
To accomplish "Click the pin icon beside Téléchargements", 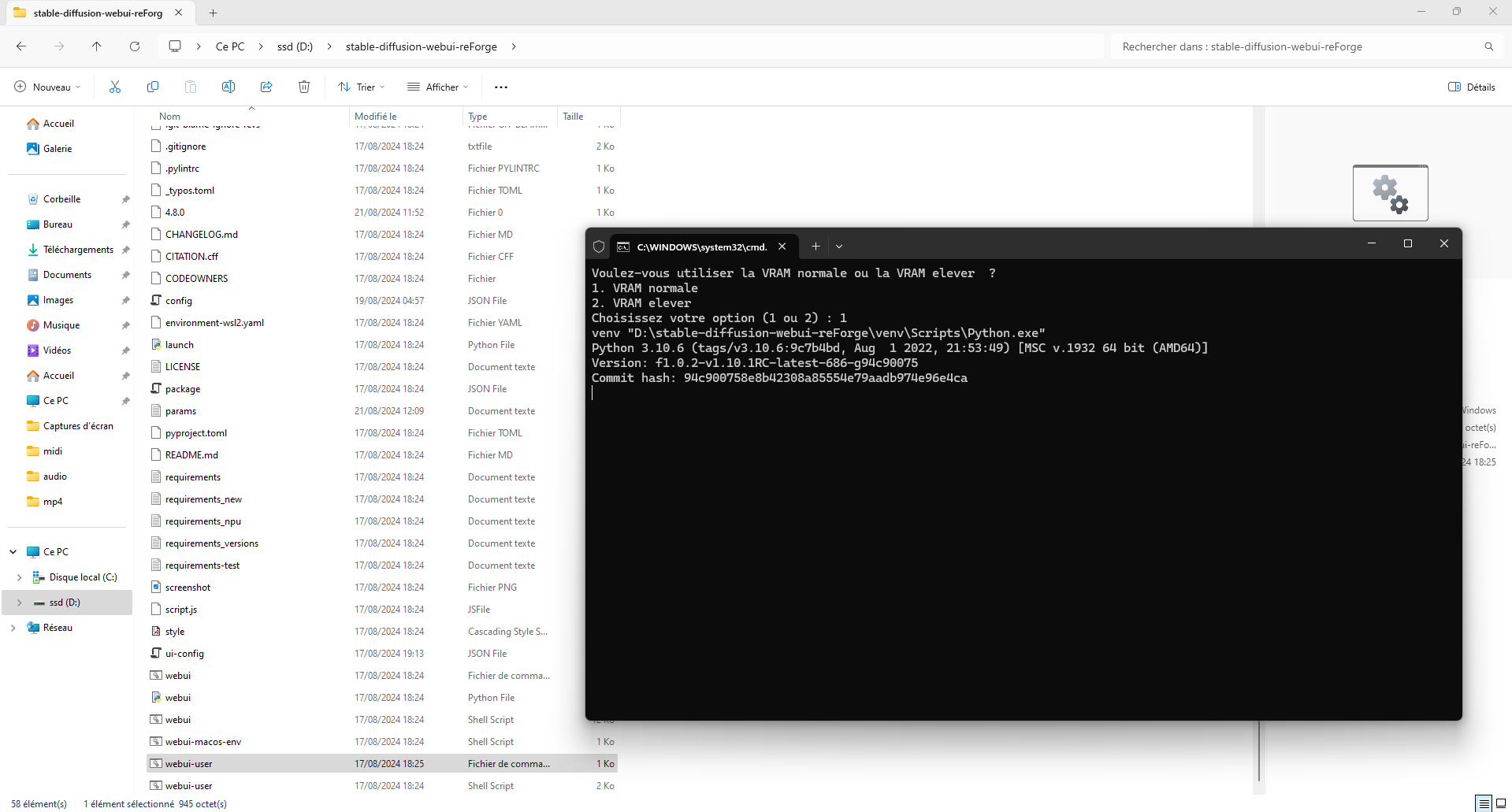I will point(125,250).
